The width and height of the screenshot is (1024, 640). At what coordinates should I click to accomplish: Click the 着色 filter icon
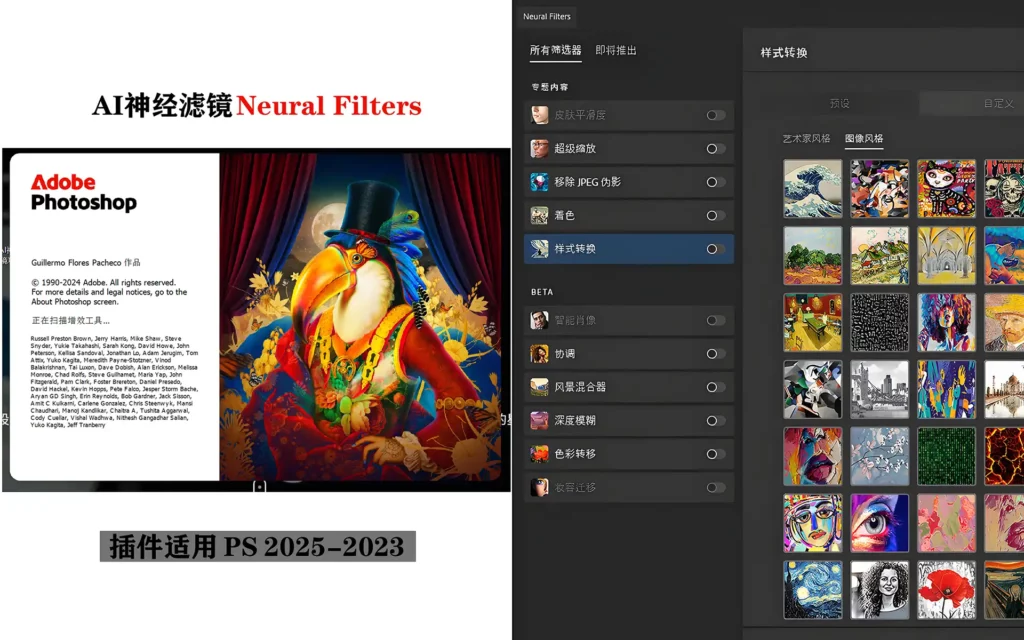click(x=539, y=216)
